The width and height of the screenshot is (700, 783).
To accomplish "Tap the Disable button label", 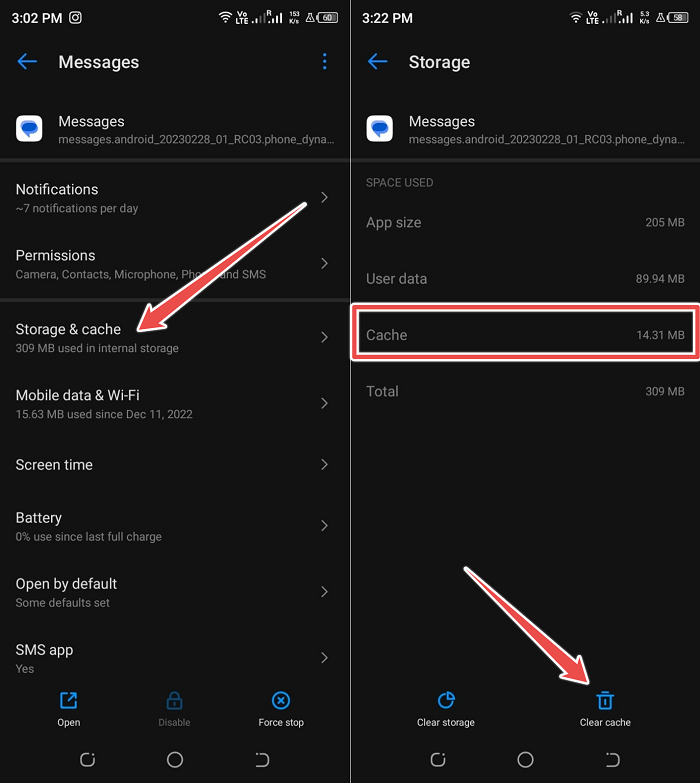I will point(174,722).
